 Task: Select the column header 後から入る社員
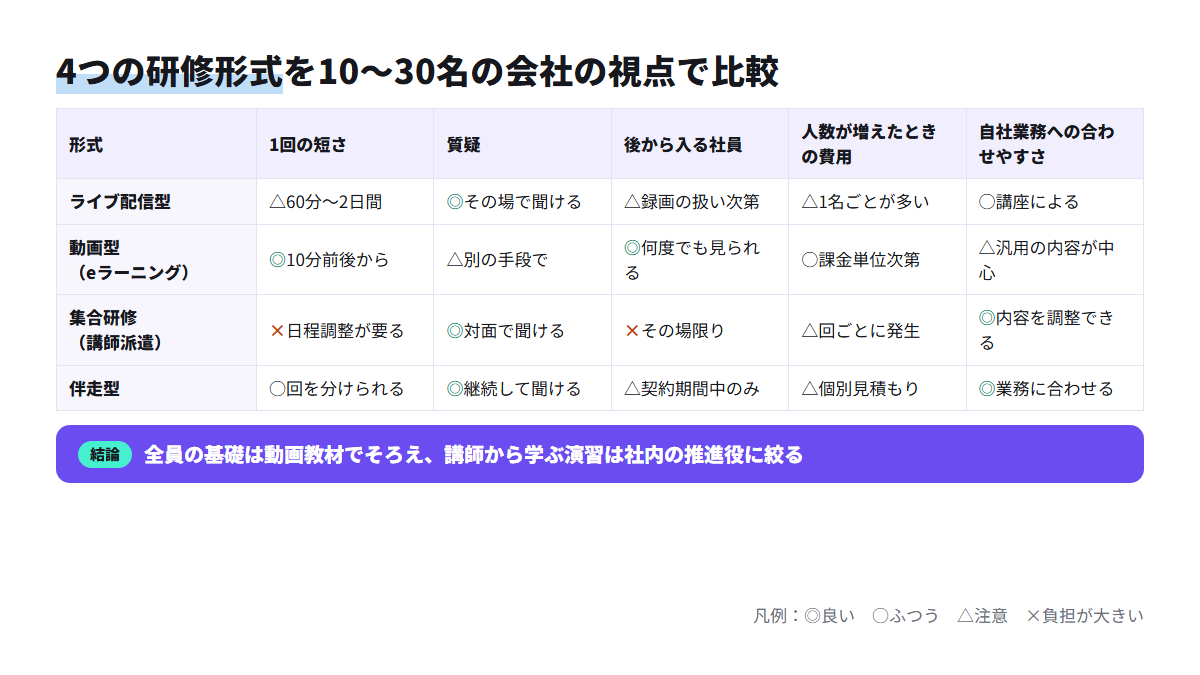click(x=700, y=144)
